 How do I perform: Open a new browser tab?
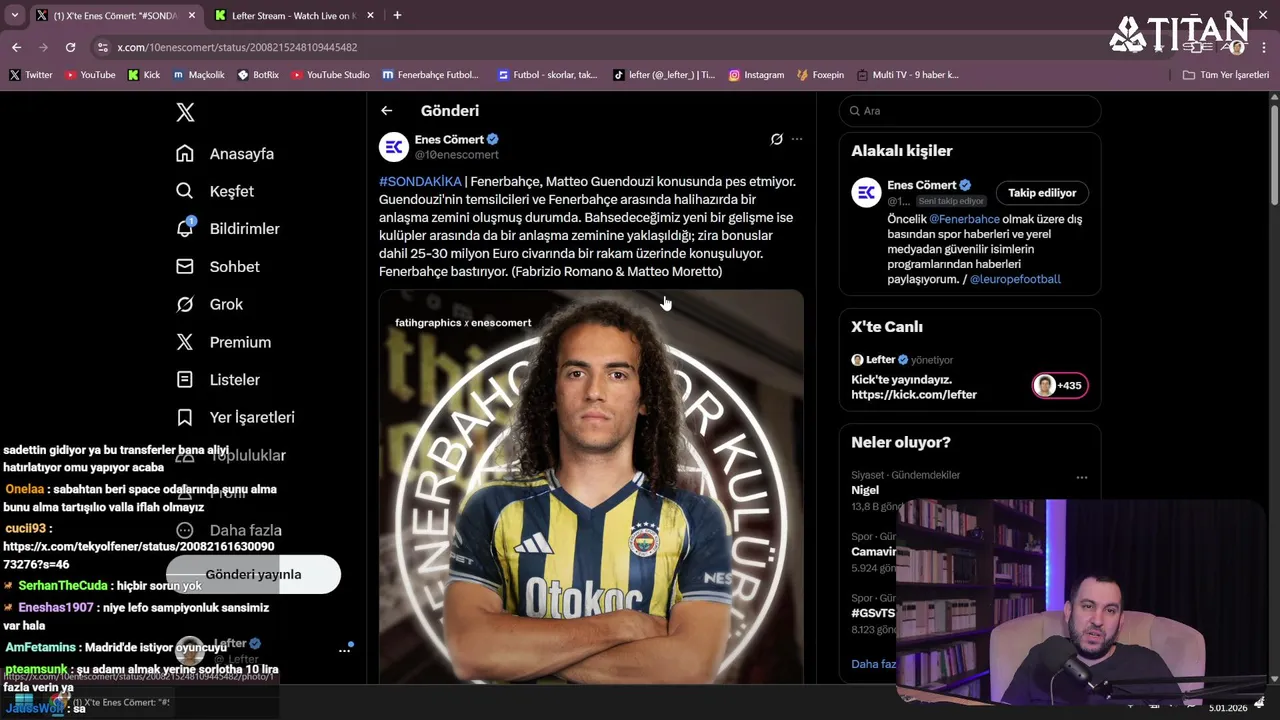coord(397,15)
